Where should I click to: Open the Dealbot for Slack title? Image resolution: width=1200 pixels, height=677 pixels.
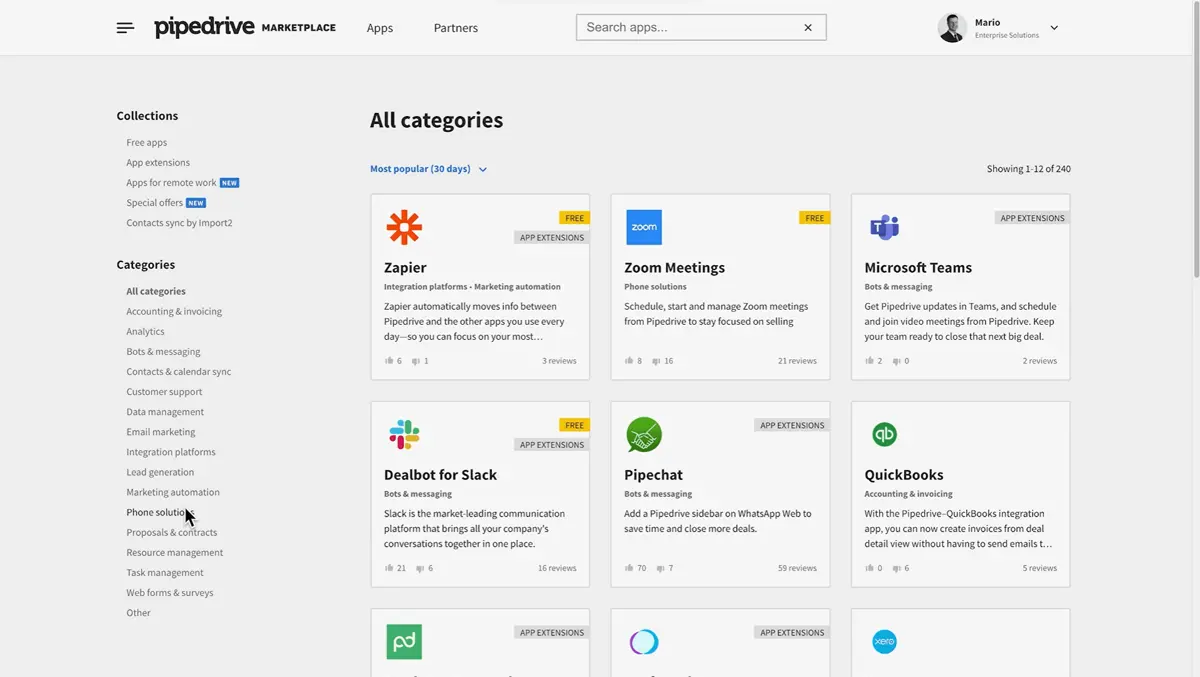[440, 475]
